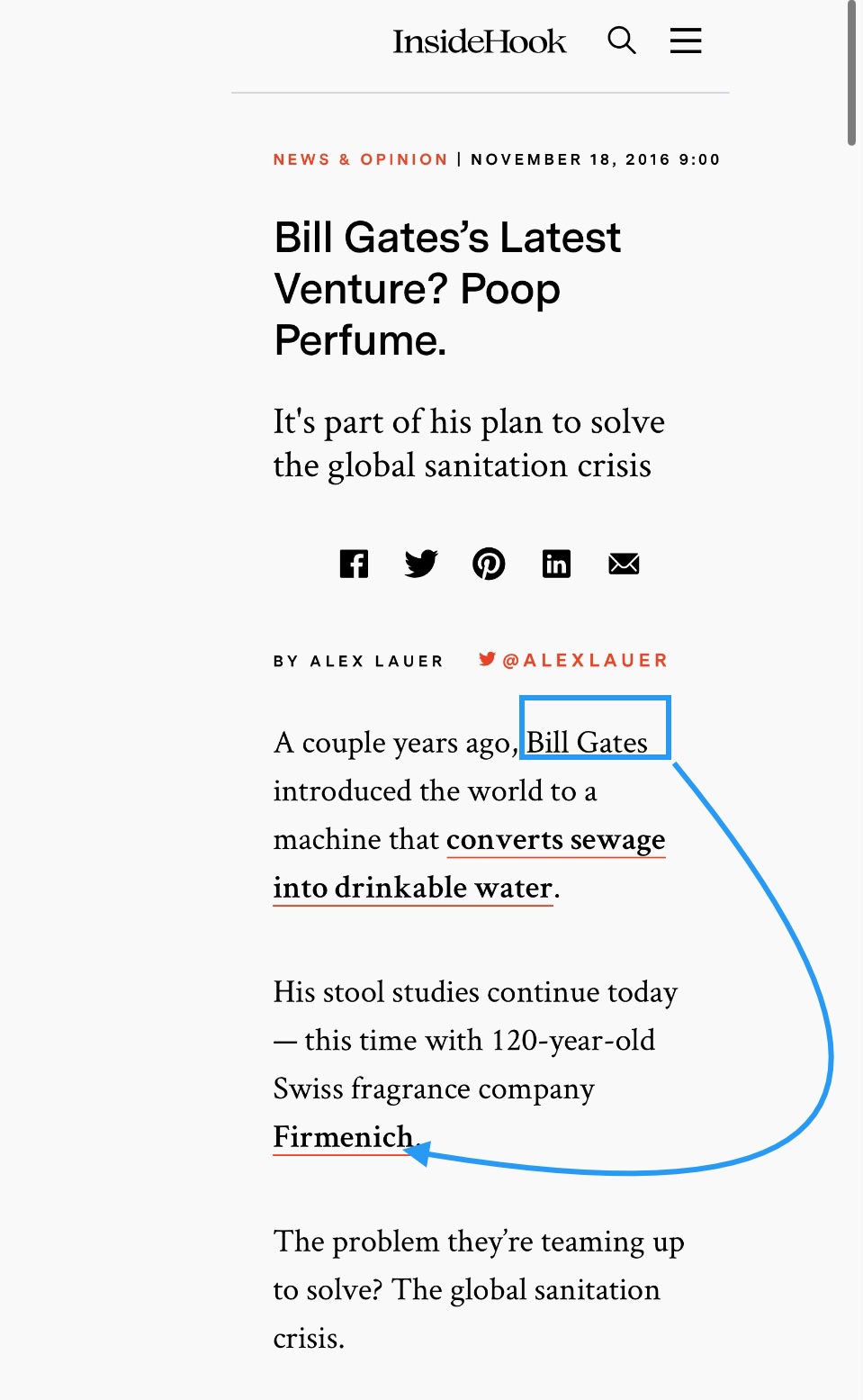
Task: Open "into drinkable water" link text
Action: 413,889
